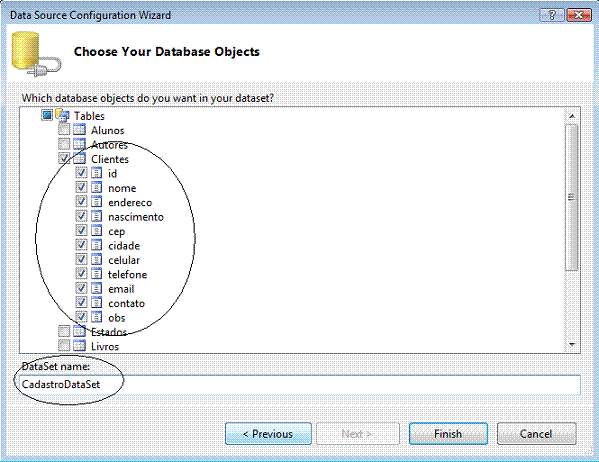Image resolution: width=599 pixels, height=462 pixels.
Task: Click the Clientes table icon
Action: coord(79,159)
